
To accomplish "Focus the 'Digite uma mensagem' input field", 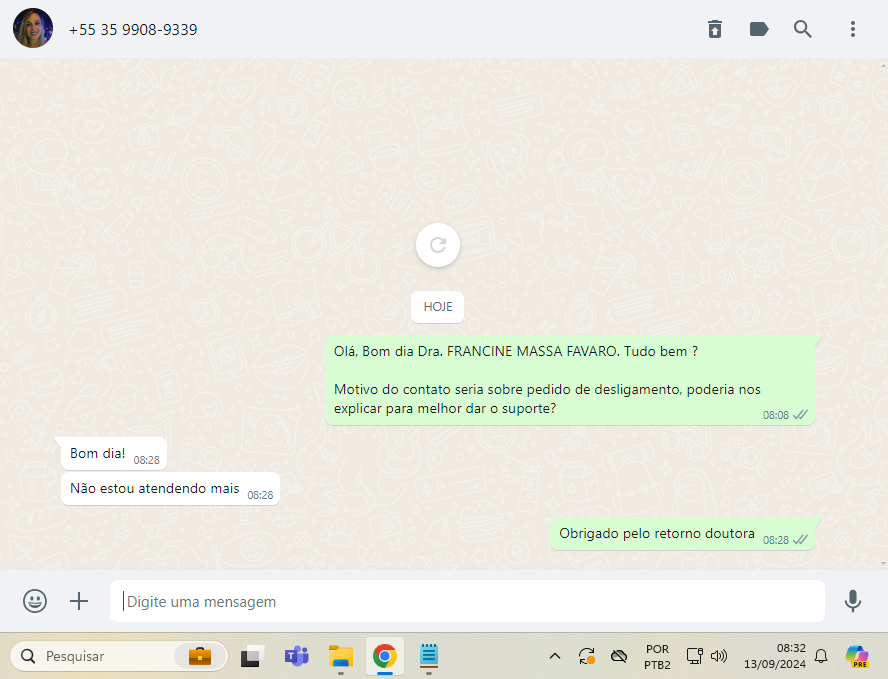I will coord(467,602).
